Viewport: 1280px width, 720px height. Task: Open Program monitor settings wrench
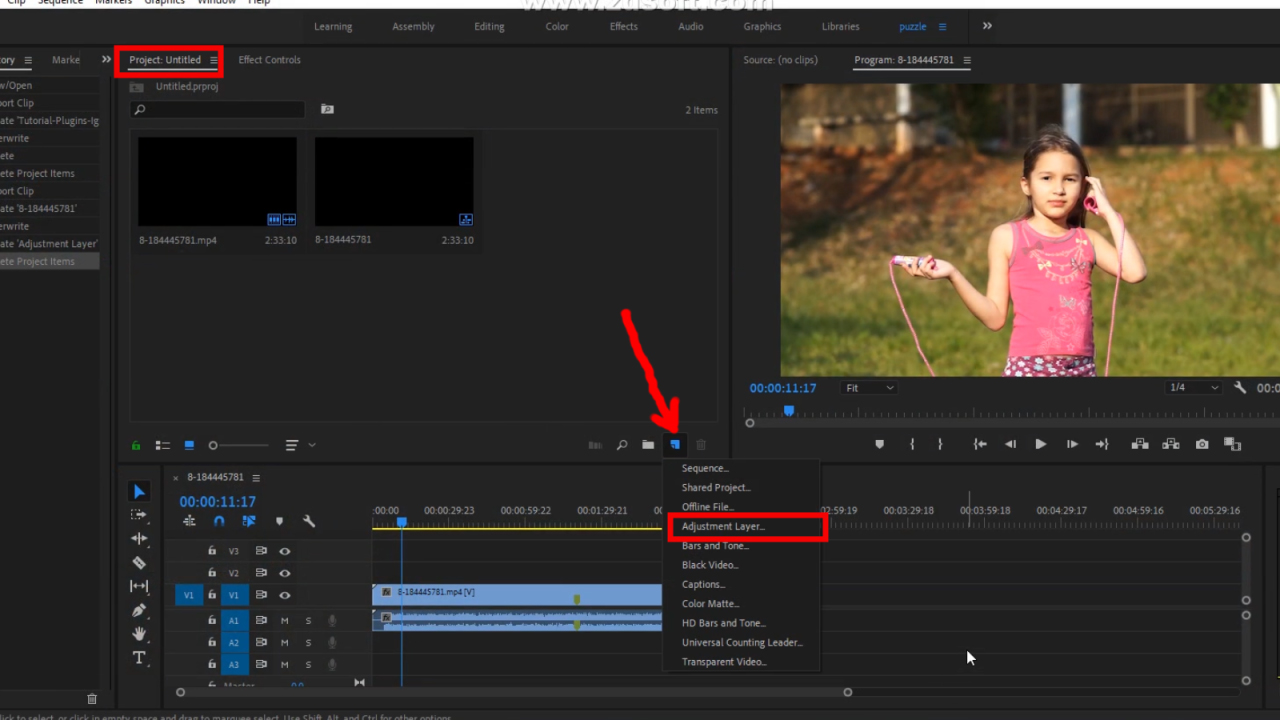1240,388
